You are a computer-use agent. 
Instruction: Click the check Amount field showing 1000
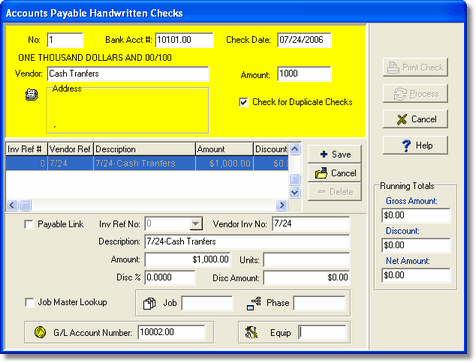tap(304, 74)
